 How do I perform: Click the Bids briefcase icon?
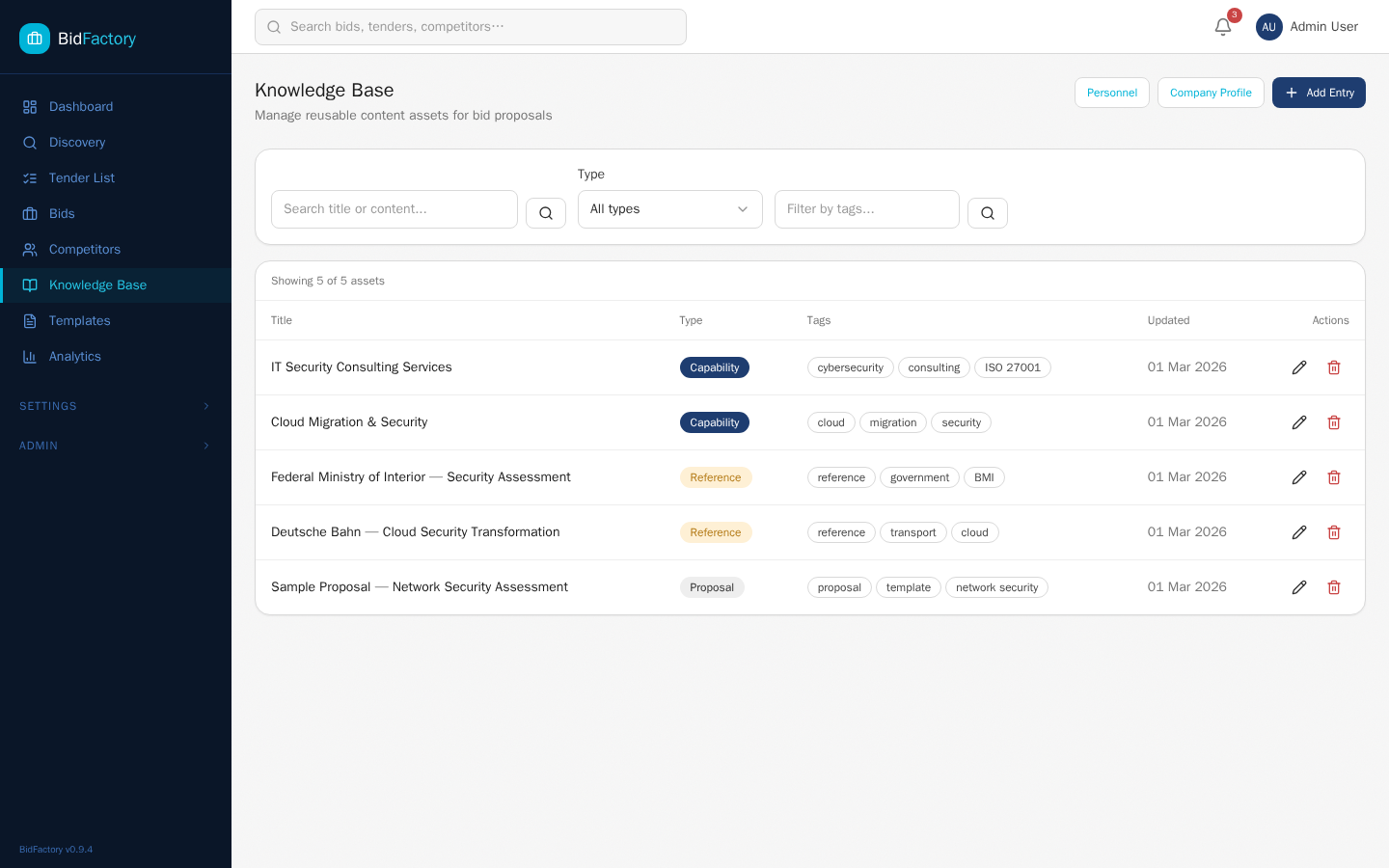coord(30,214)
